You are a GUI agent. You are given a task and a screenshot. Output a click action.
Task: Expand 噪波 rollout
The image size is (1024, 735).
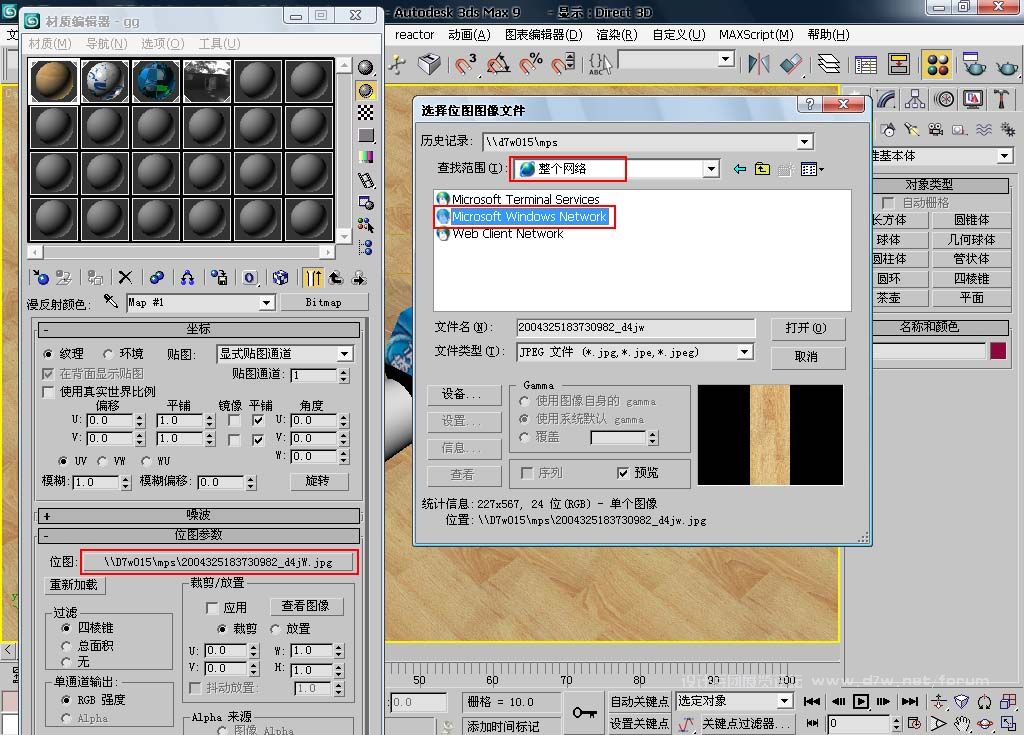(199, 515)
